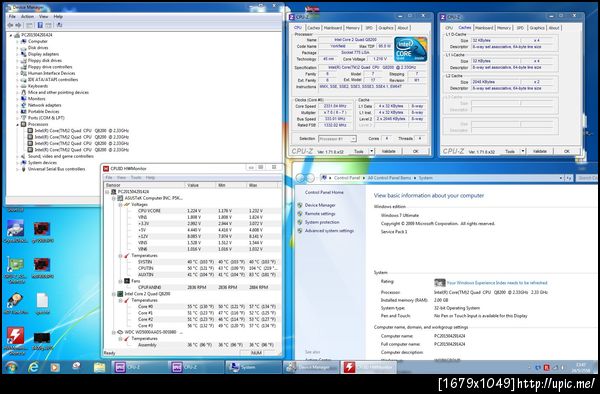Switch to the Memory tab in left CPU-Z window
600x394 pixels.
(x=353, y=28)
